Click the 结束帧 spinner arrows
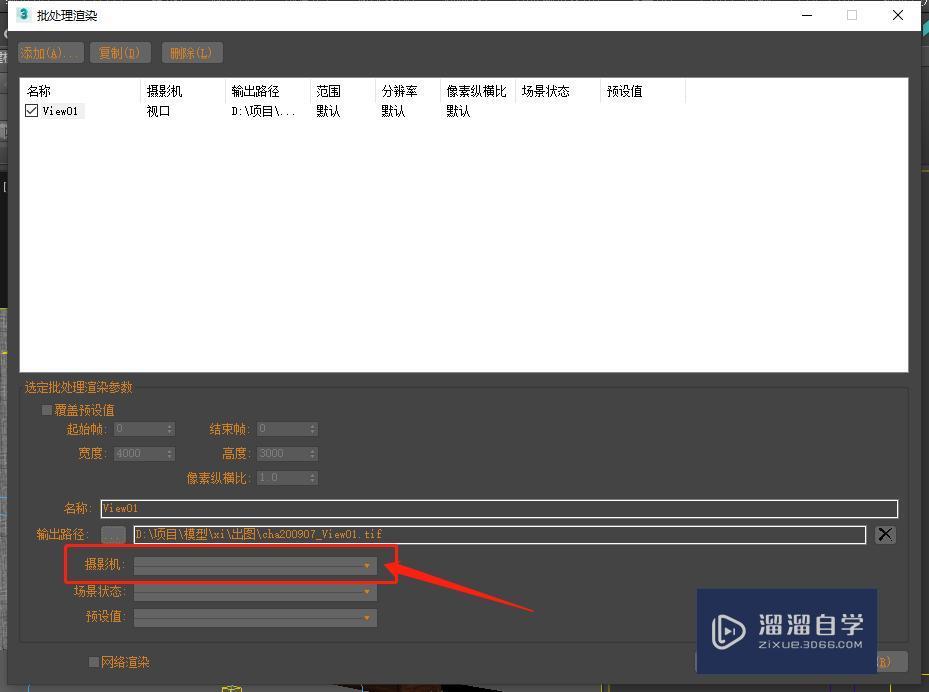Viewport: 929px width, 692px height. coord(313,429)
